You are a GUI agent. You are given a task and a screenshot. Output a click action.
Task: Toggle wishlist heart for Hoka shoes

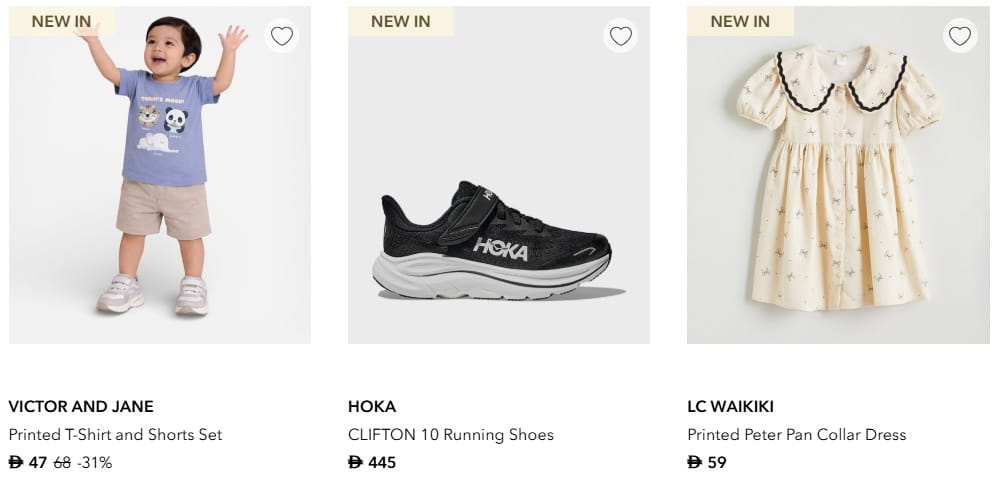(x=620, y=36)
